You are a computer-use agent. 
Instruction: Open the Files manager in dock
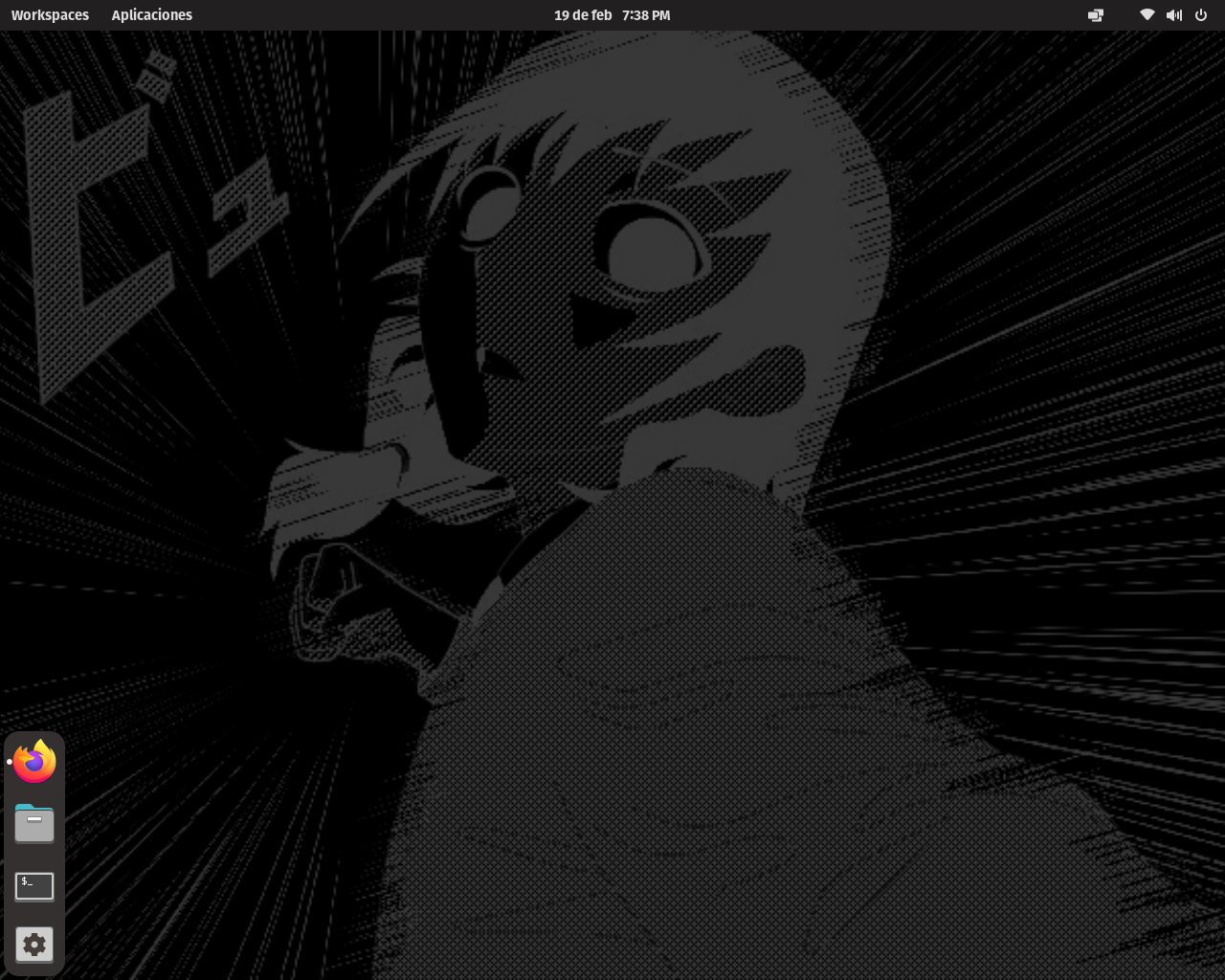click(x=34, y=823)
